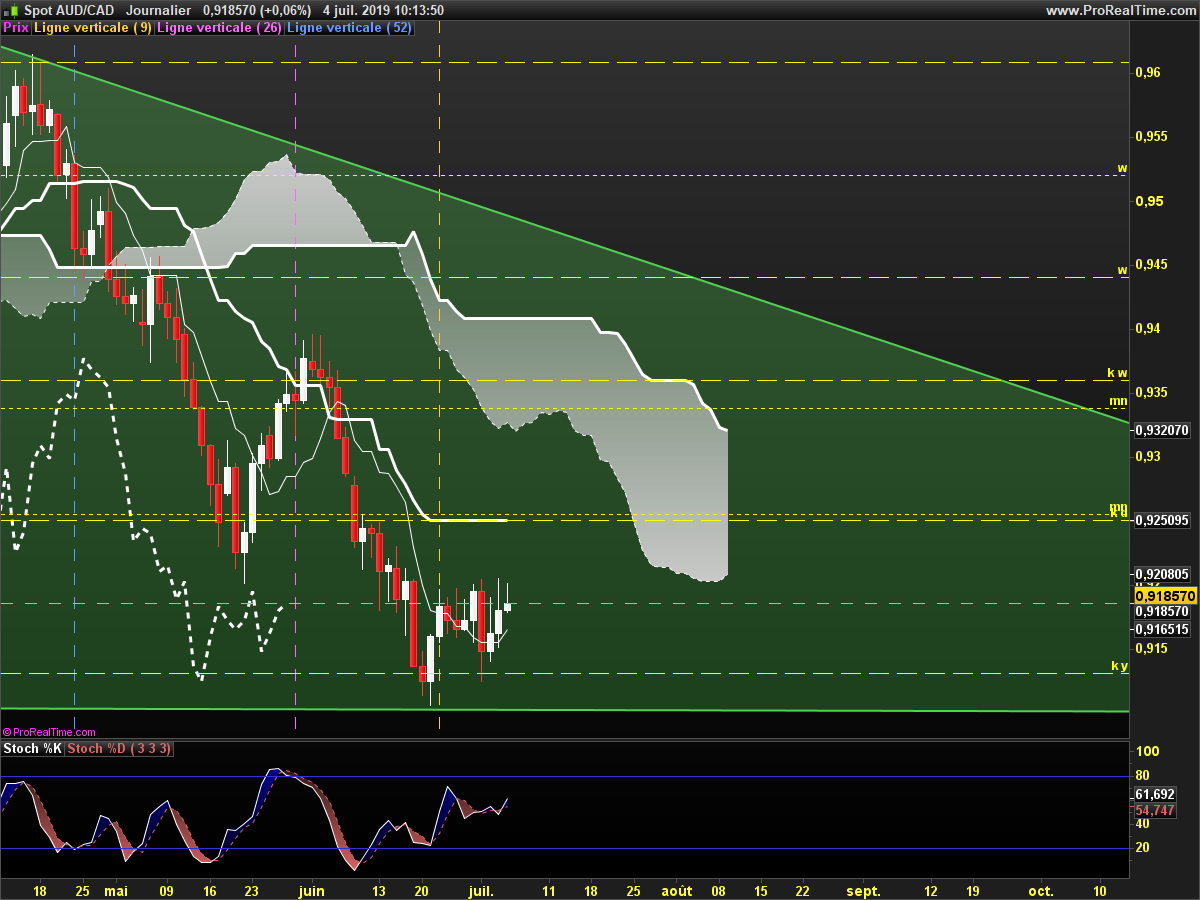
Task: Change the Journalier timeframe label
Action: point(159,10)
